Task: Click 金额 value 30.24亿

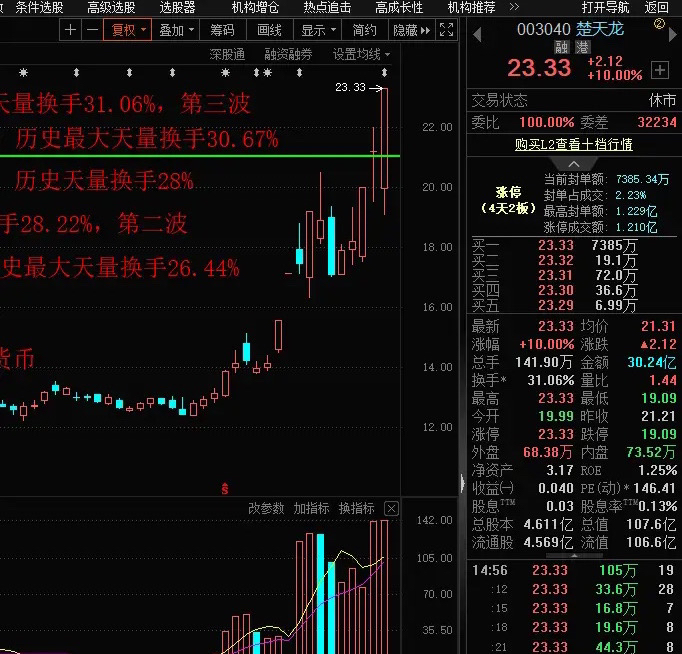Action: [652, 362]
